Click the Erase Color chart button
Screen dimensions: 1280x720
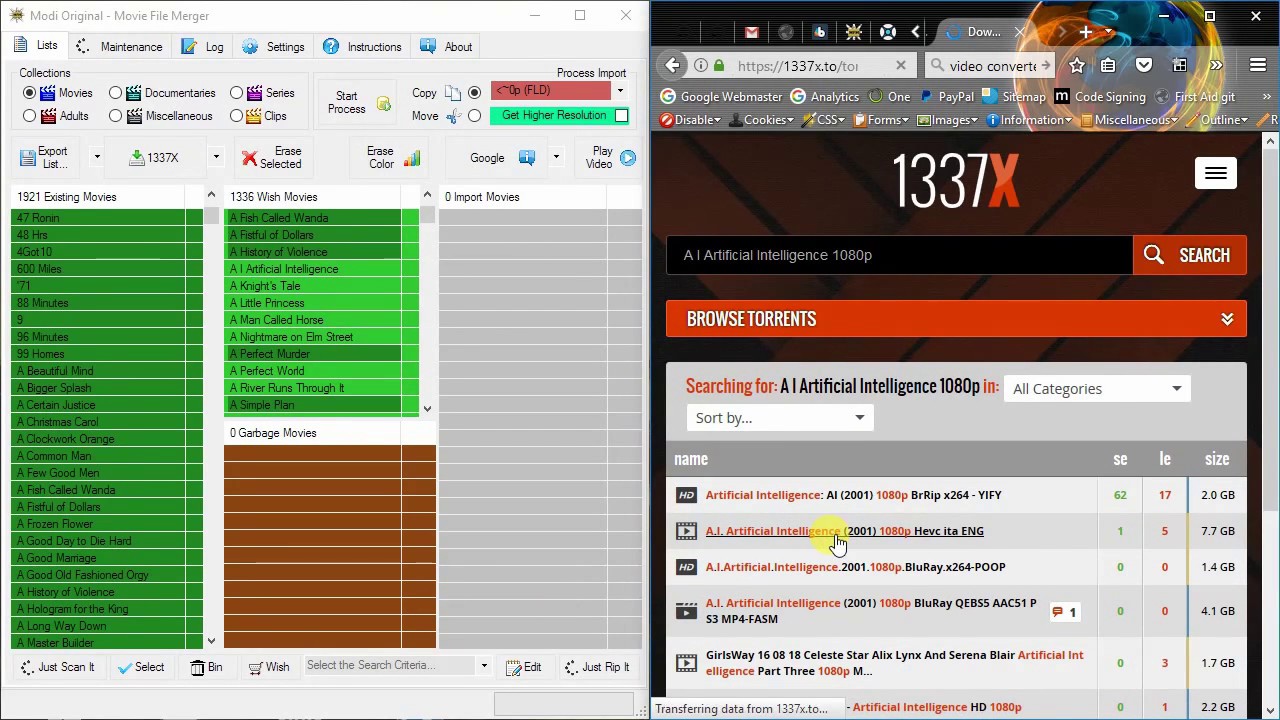[x=393, y=158]
